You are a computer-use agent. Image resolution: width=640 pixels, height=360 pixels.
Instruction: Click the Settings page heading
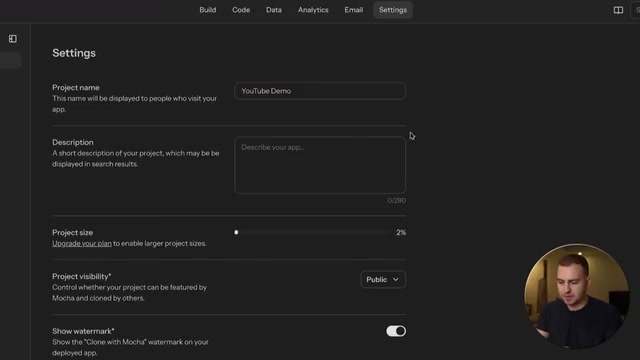click(74, 53)
